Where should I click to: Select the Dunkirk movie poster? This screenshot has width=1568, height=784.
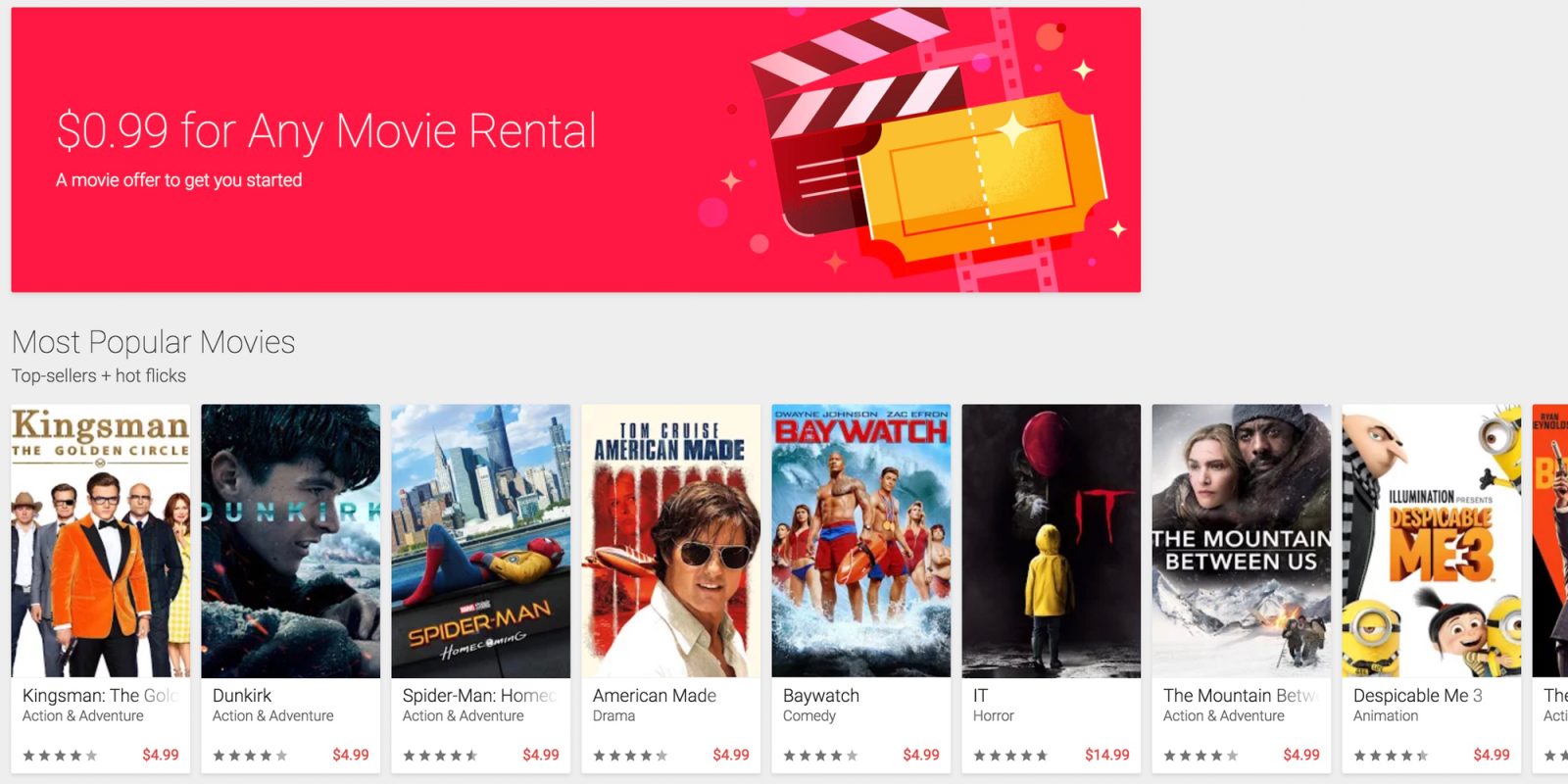point(291,541)
